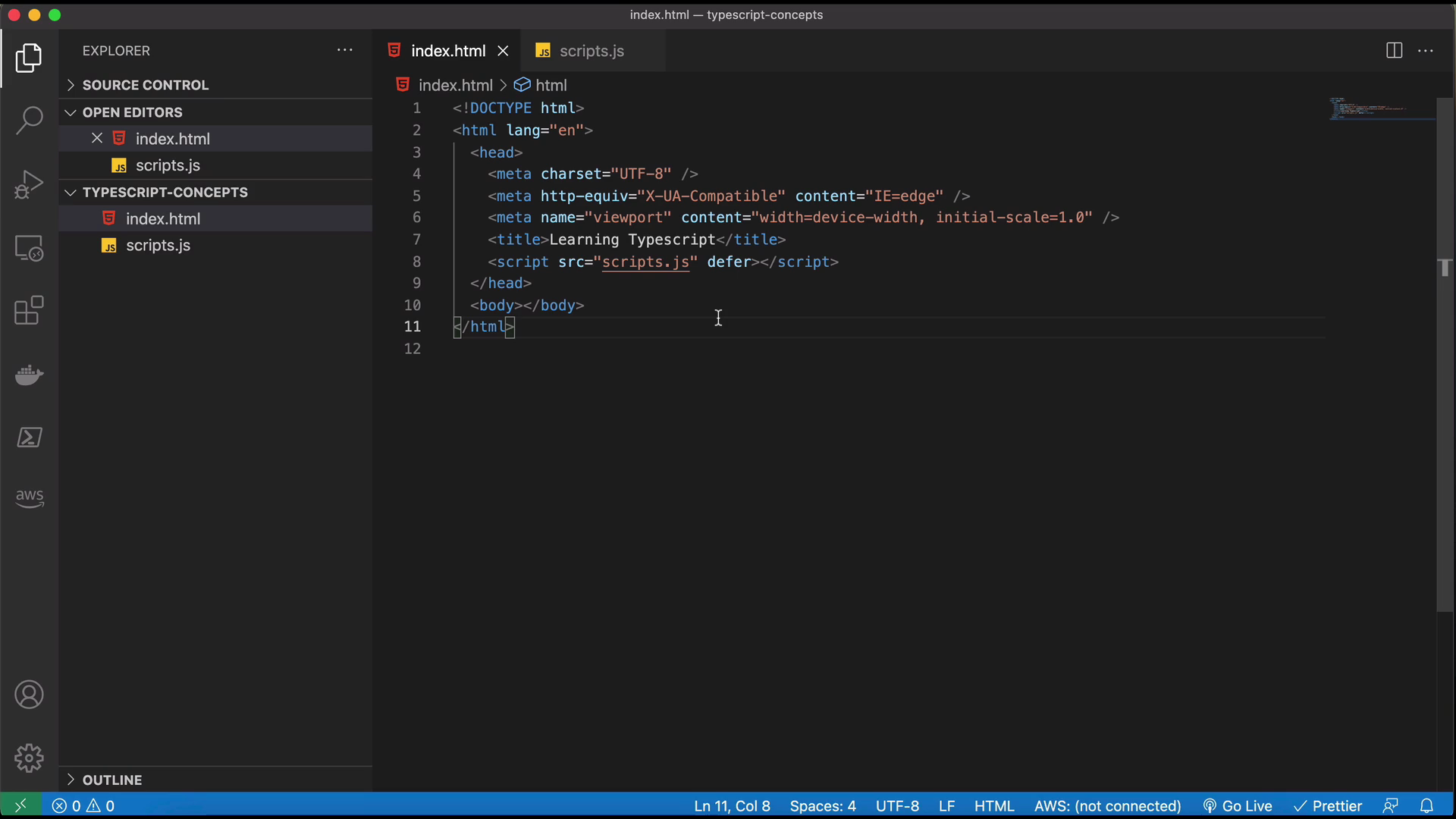The image size is (1456, 819).
Task: Click the closing head tag on line 9
Action: tap(500, 283)
